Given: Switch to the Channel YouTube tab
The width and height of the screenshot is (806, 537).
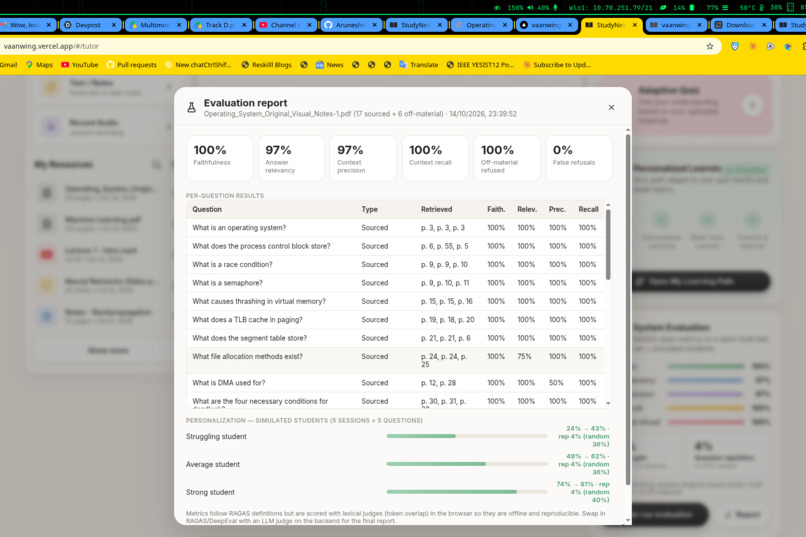Looking at the screenshot, I should coord(284,25).
